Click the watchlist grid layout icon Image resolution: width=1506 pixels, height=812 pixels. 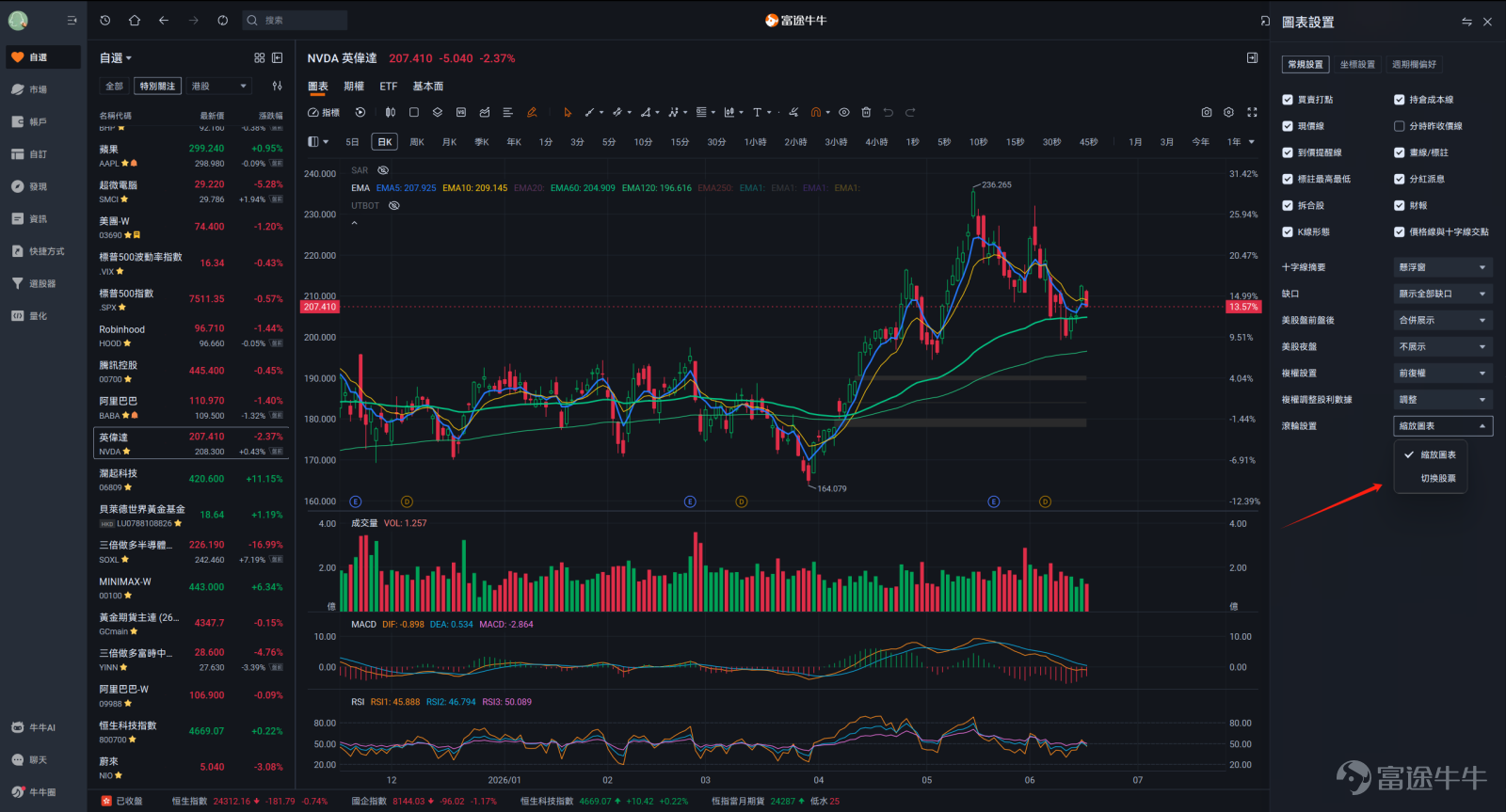point(260,57)
